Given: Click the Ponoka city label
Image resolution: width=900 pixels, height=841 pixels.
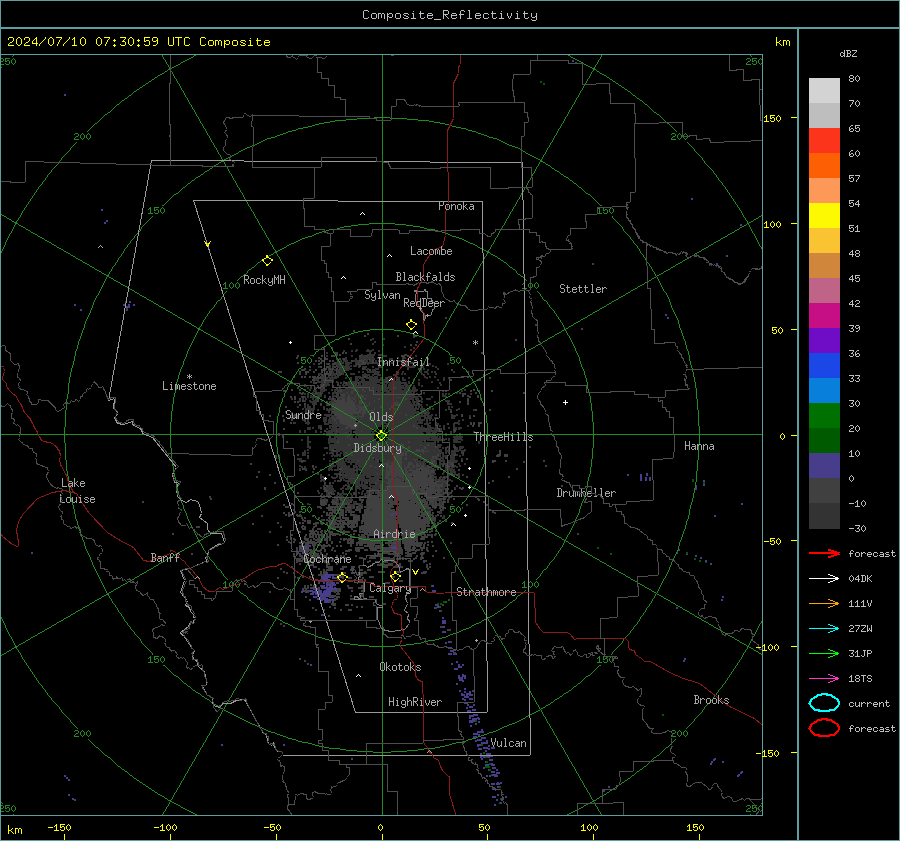Looking at the screenshot, I should (456, 206).
